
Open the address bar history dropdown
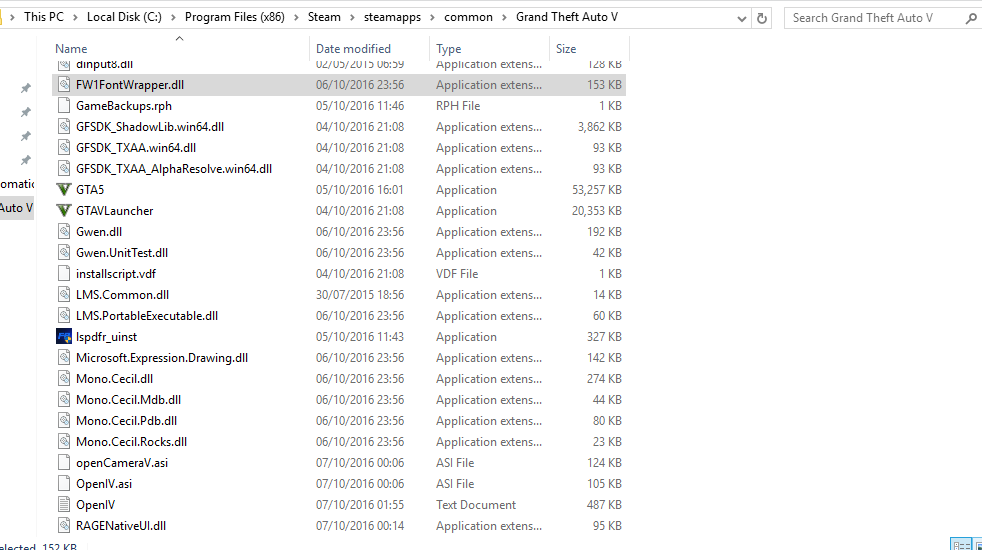742,18
